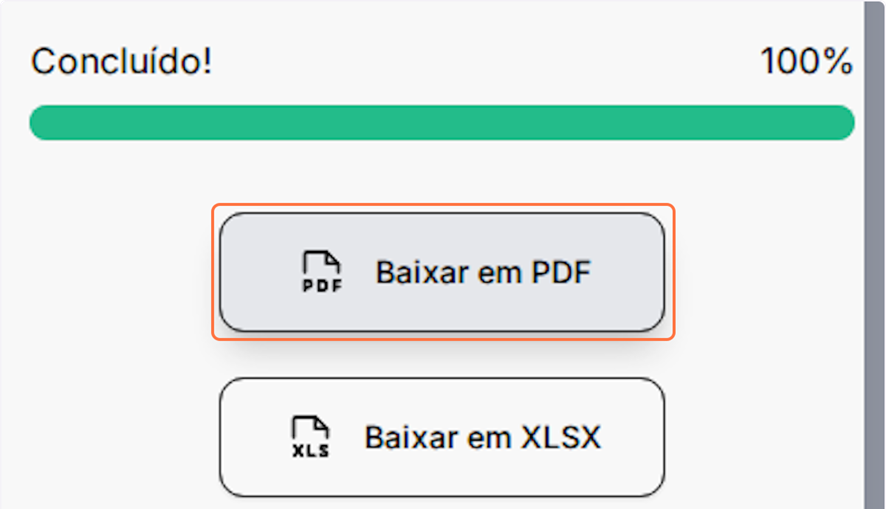Tap the document icon labeled PDF
The image size is (886, 509).
tap(322, 271)
